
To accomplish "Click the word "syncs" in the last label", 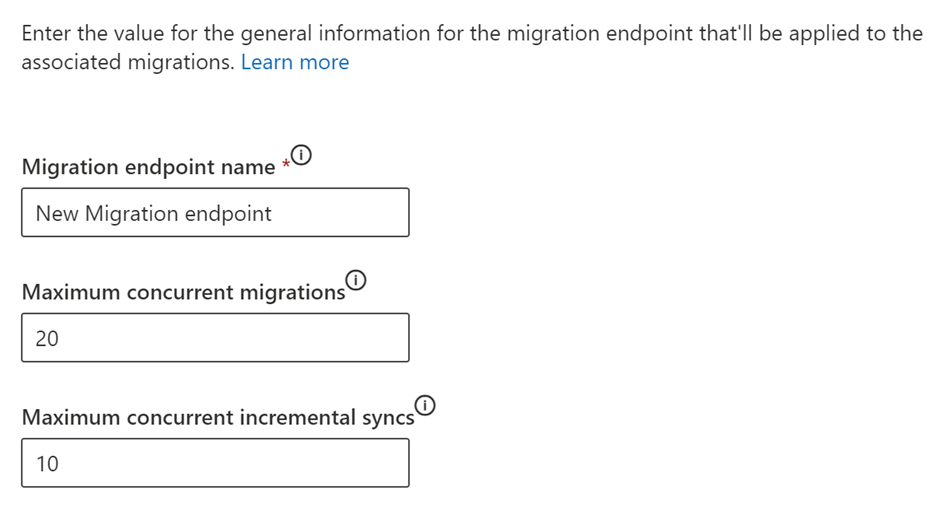I will tap(388, 417).
